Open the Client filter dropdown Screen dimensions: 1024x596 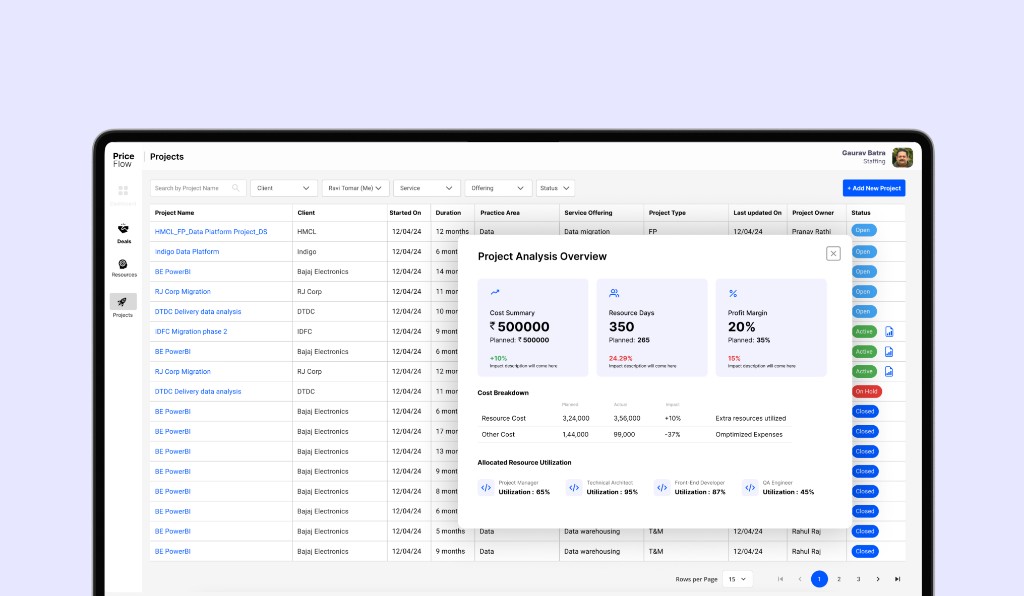click(x=281, y=188)
